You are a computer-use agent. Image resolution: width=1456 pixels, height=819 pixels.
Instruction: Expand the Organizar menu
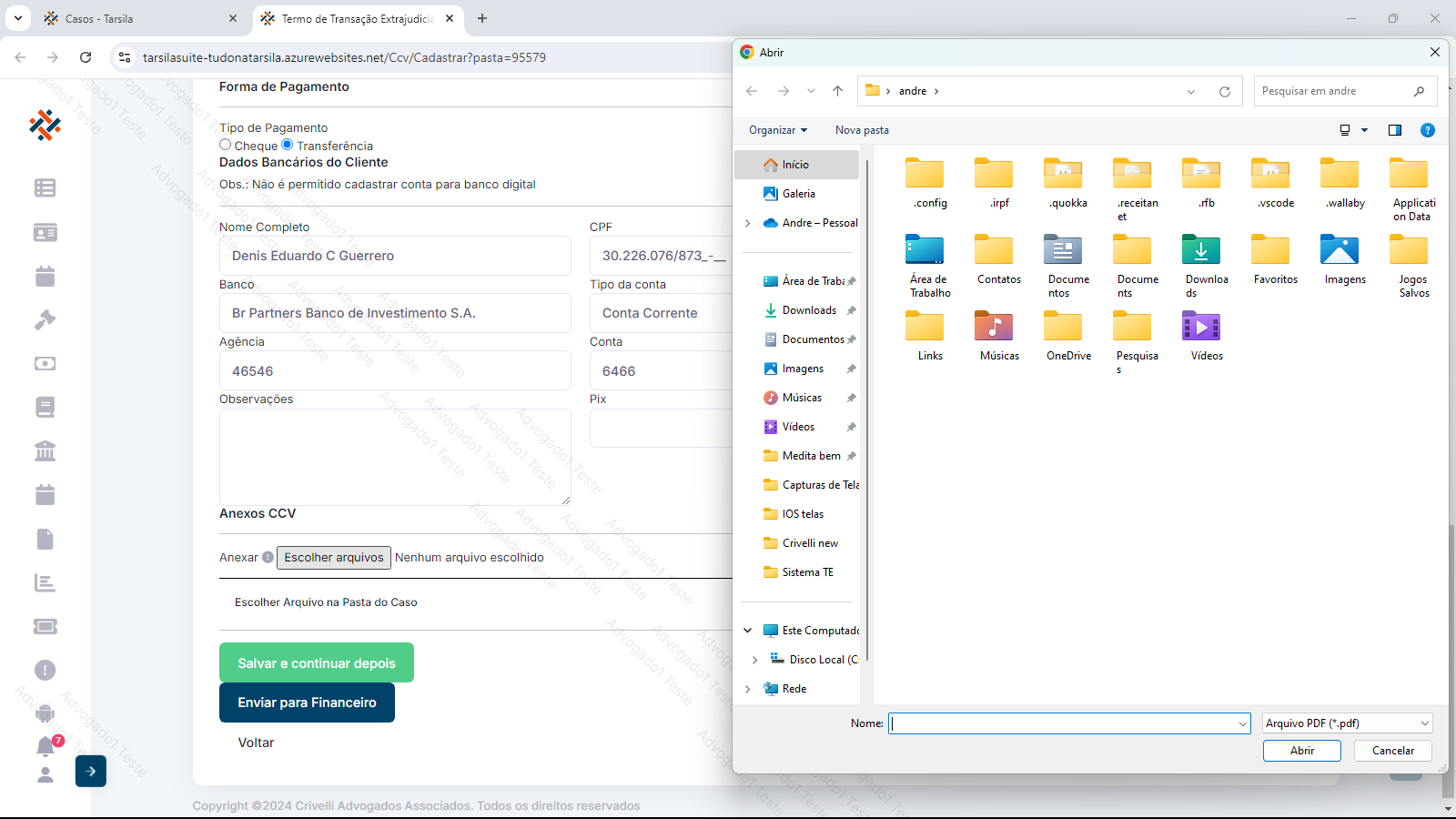click(777, 130)
